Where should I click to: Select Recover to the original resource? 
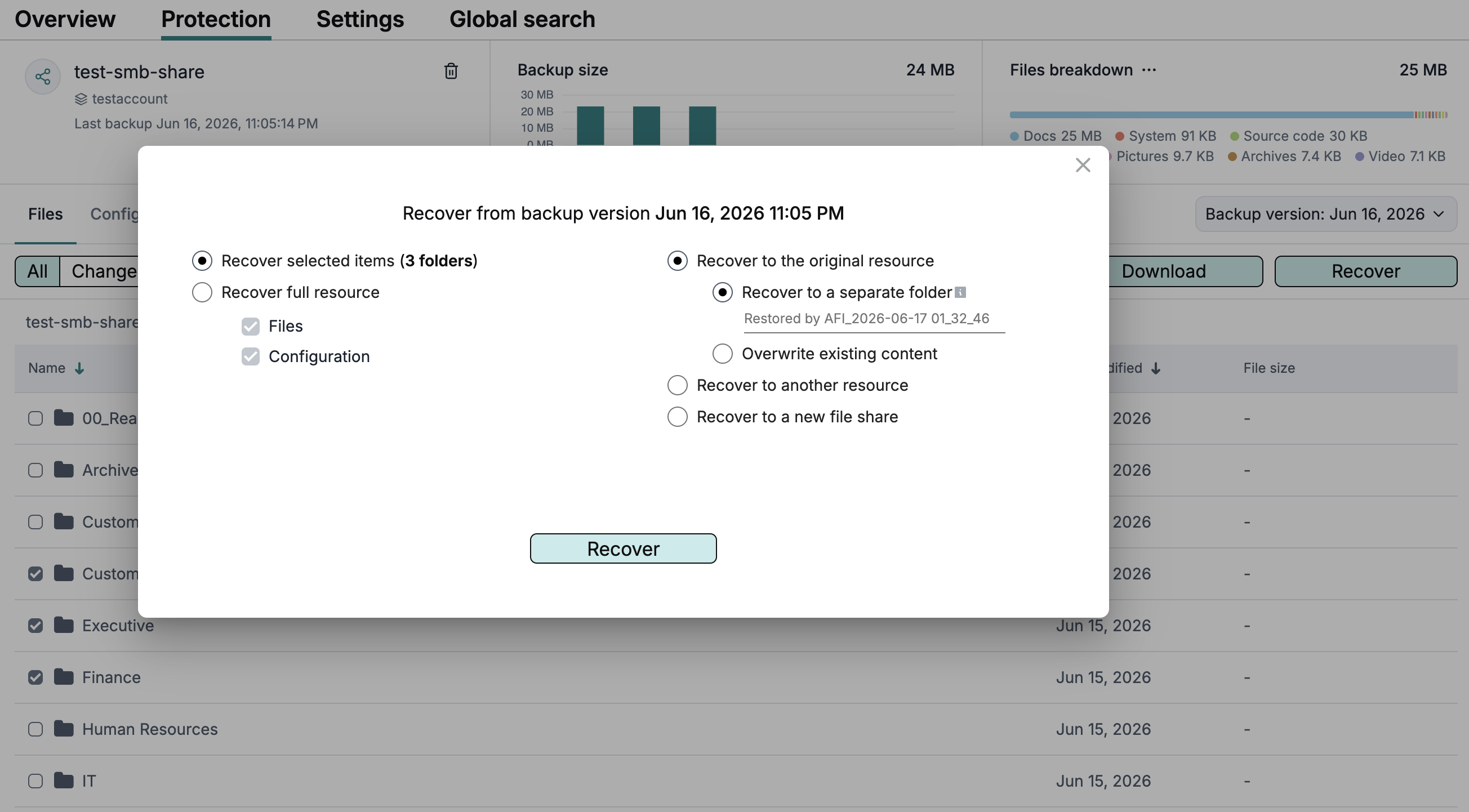tap(678, 261)
